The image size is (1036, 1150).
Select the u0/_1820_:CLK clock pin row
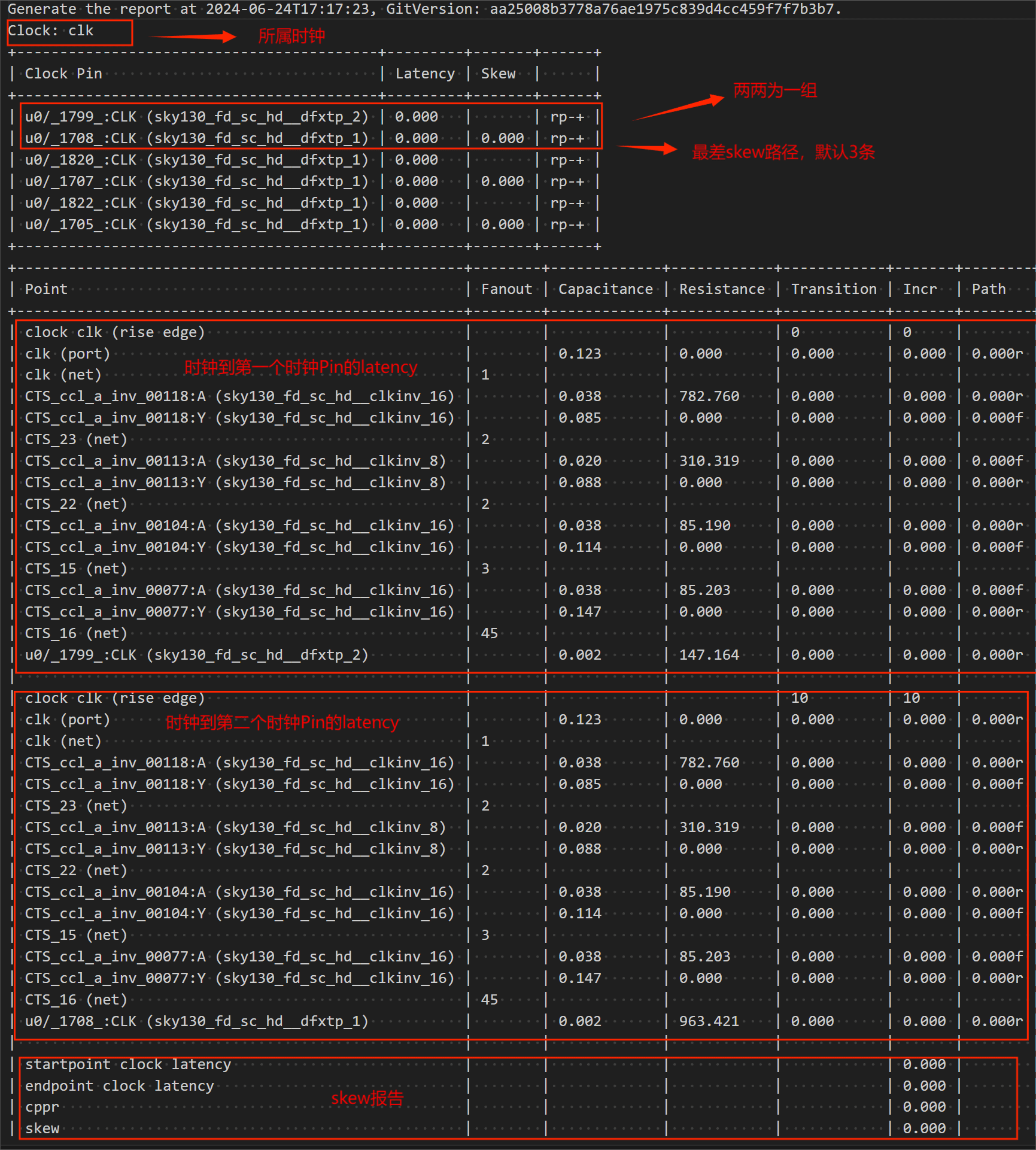click(305, 160)
